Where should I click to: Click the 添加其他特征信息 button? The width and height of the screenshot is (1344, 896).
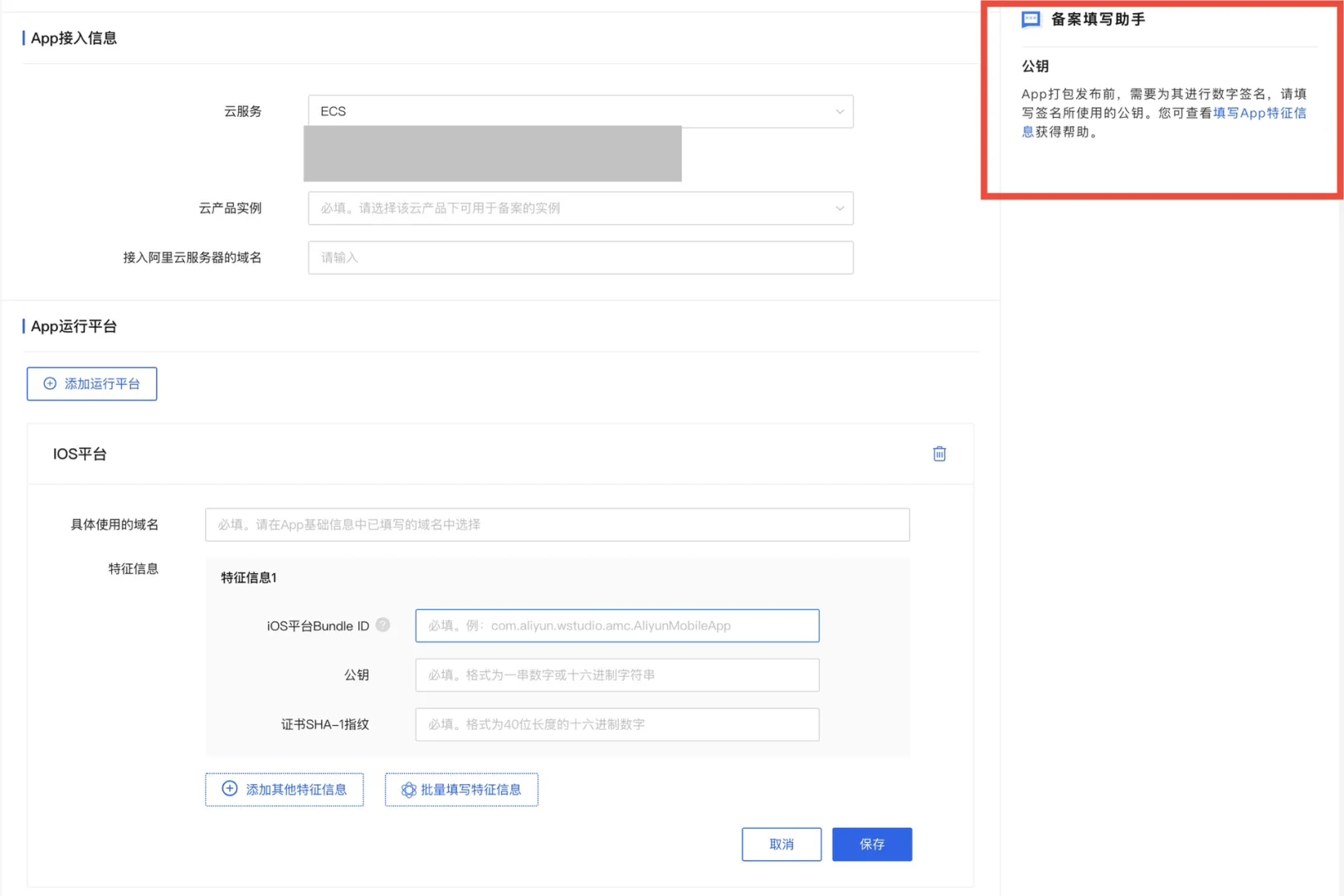(284, 789)
